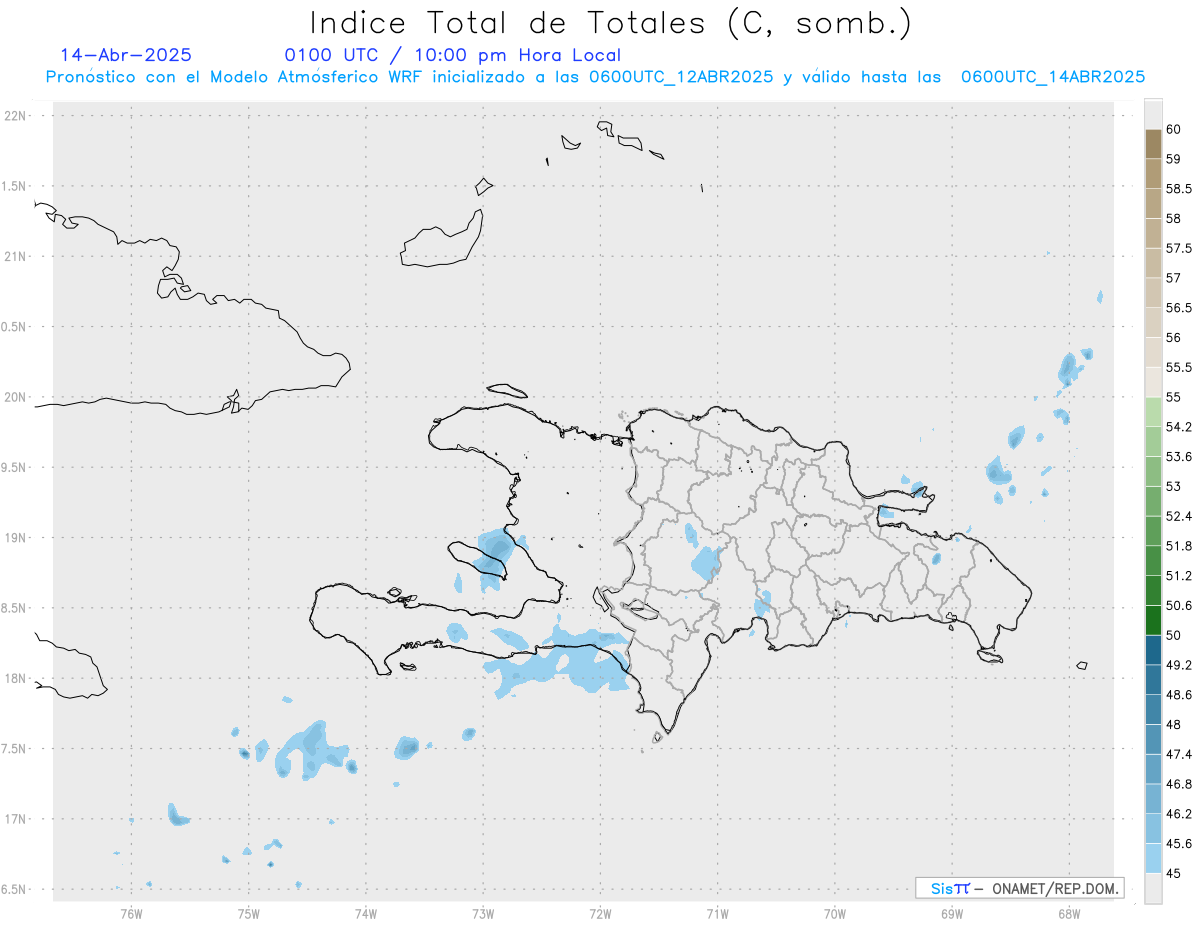This screenshot has height=927, width=1200.
Task: Click the '51.2' colorbar label
Action: click(1179, 576)
